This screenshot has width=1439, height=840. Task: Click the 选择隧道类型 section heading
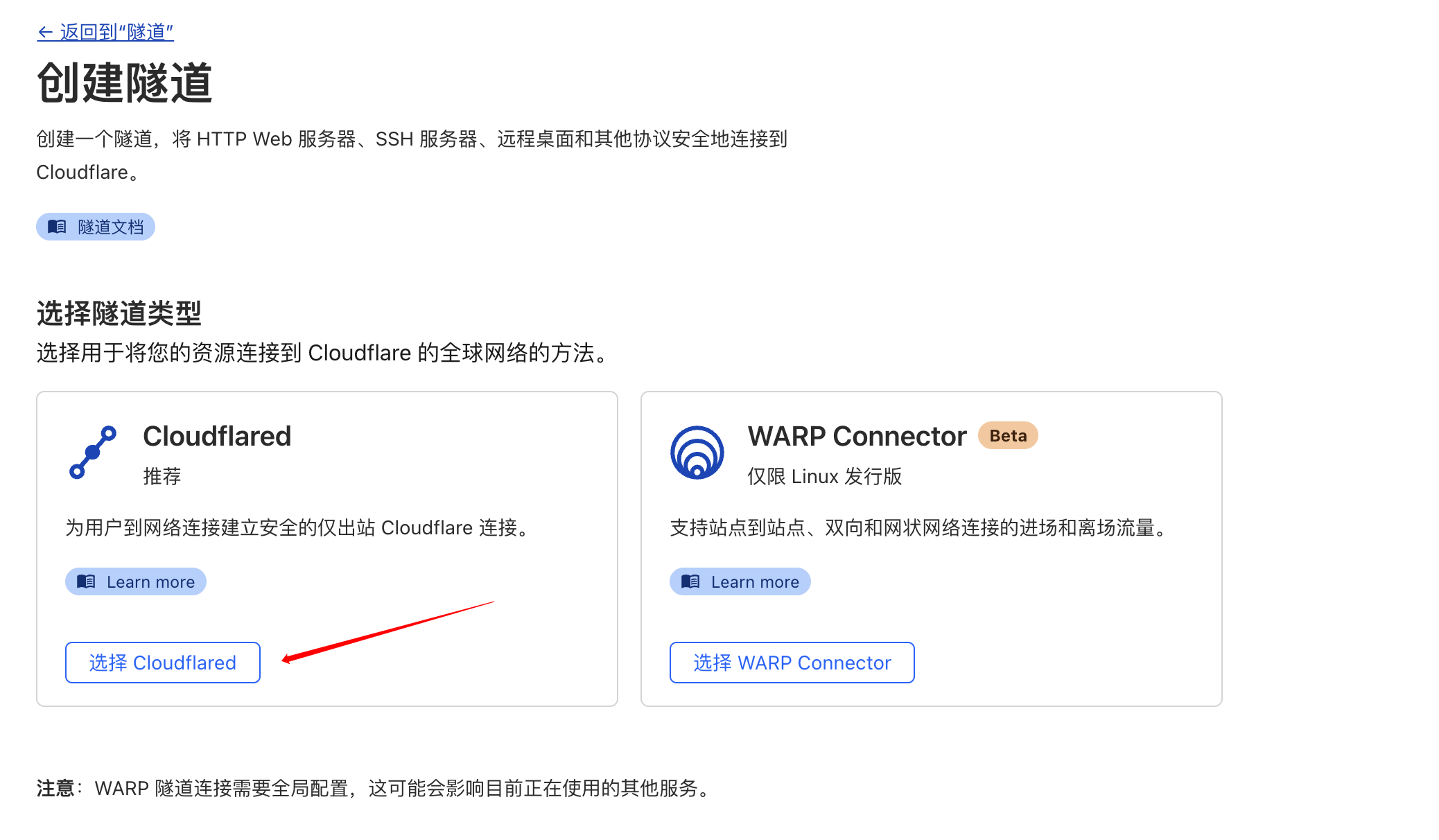point(119,313)
